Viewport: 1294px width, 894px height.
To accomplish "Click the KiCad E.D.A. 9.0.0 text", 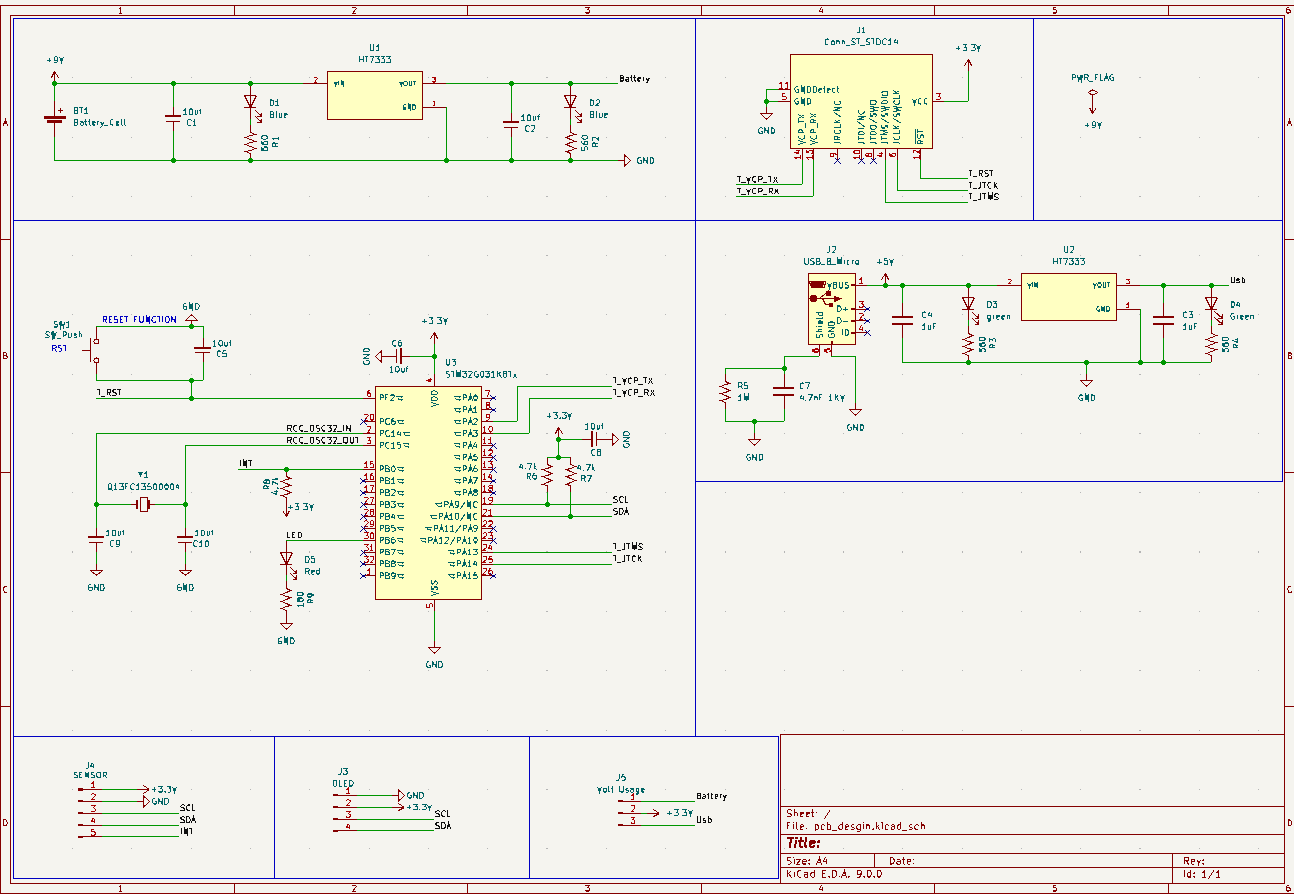I will click(835, 873).
